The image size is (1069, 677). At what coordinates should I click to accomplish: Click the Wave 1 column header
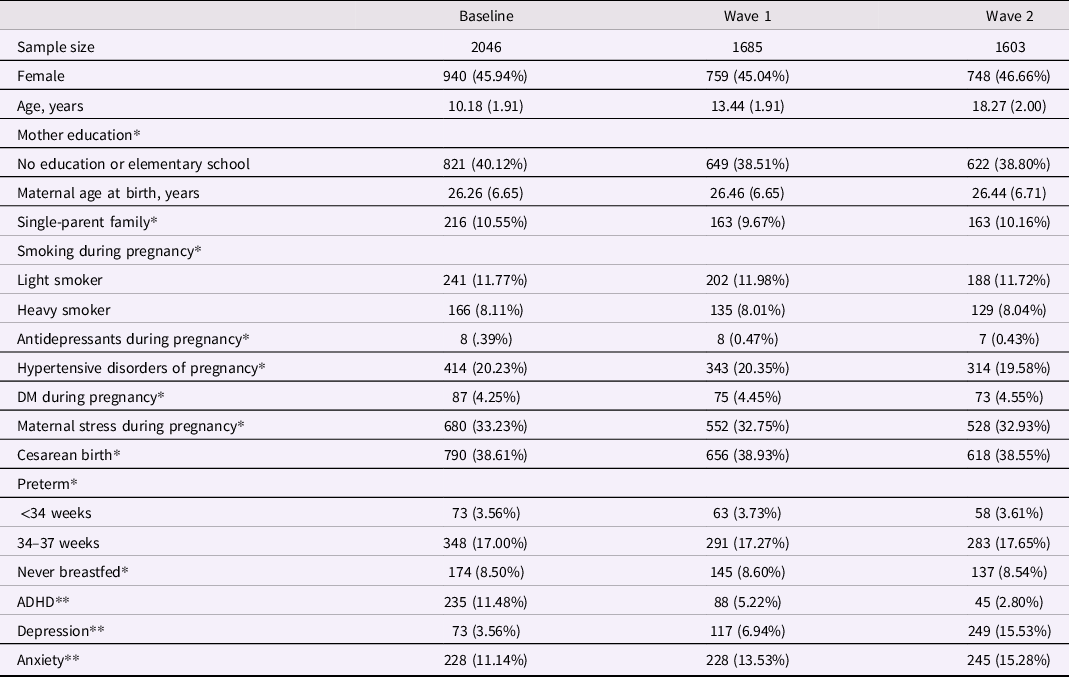coord(748,17)
